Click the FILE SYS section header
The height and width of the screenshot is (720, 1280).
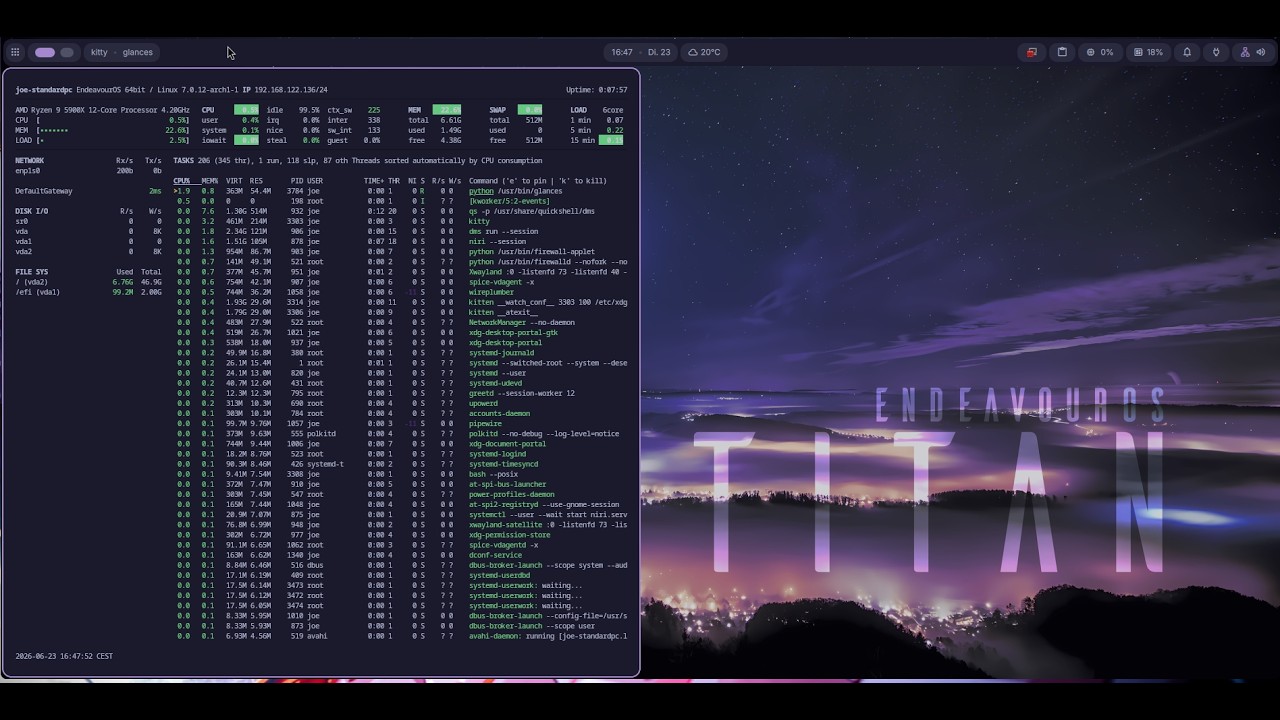click(32, 272)
